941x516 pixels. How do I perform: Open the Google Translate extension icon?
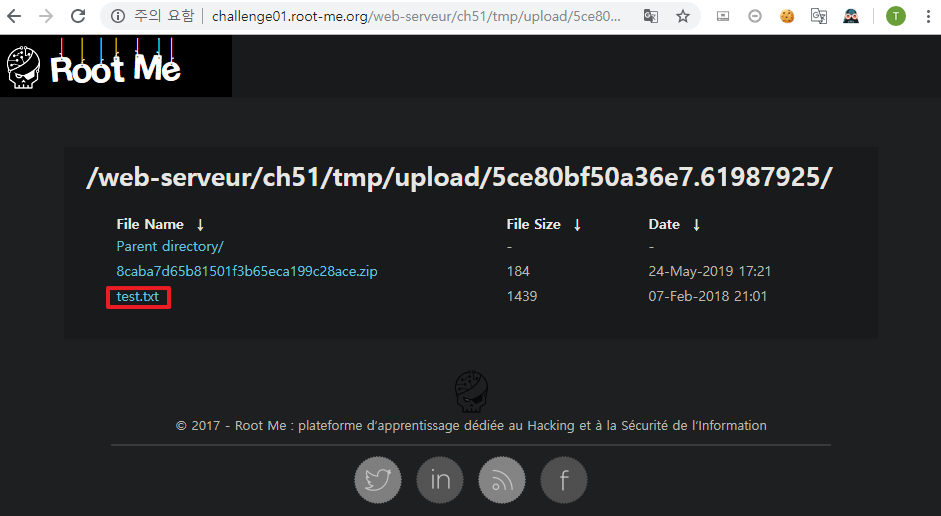coord(819,16)
